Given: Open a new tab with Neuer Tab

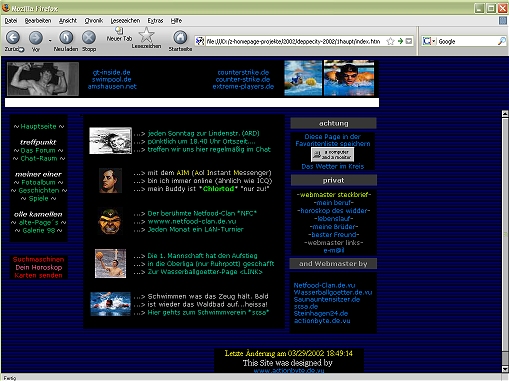Looking at the screenshot, I should coord(119,34).
